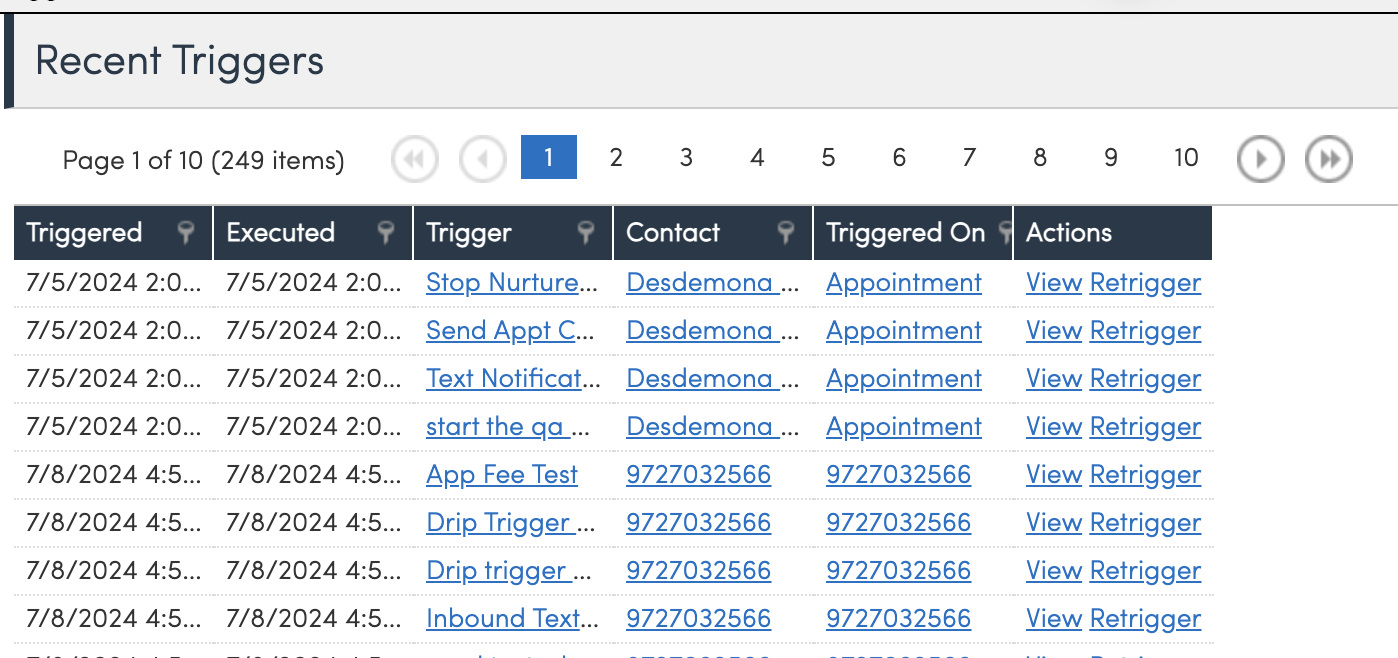Switch to page 2
The image size is (1398, 658).
coord(616,158)
